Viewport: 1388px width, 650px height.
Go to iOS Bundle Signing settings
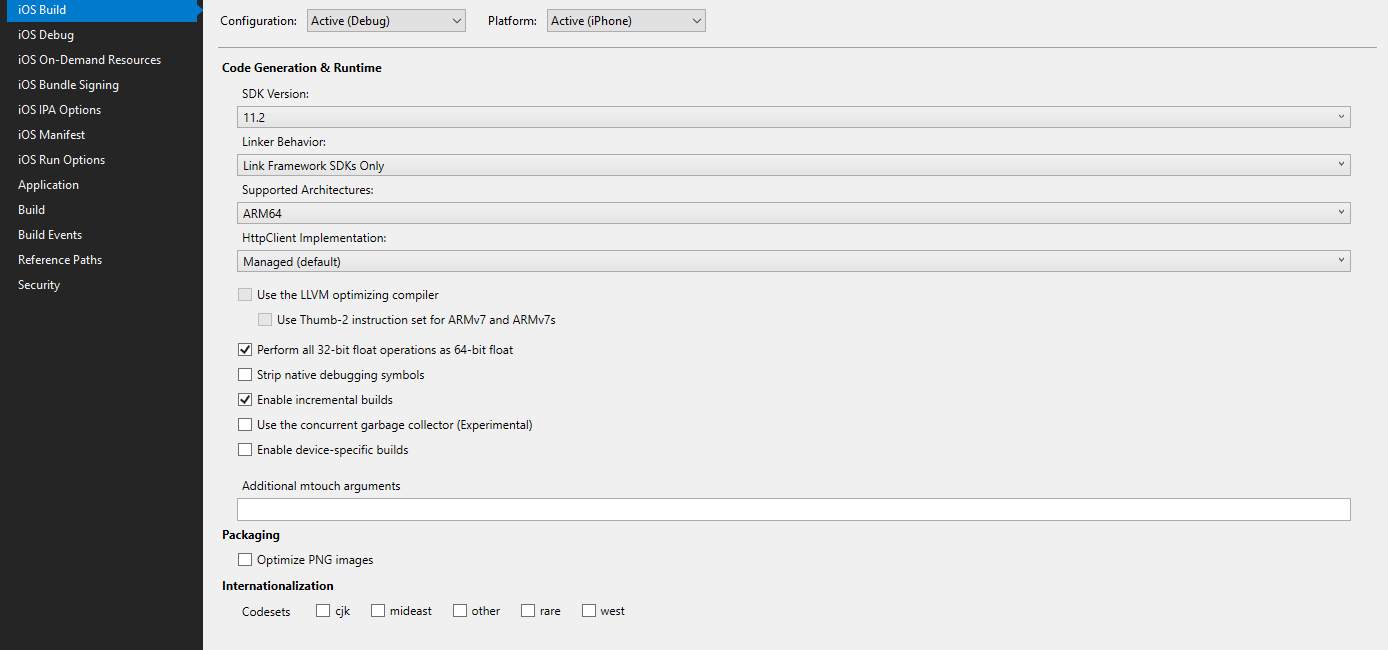68,85
